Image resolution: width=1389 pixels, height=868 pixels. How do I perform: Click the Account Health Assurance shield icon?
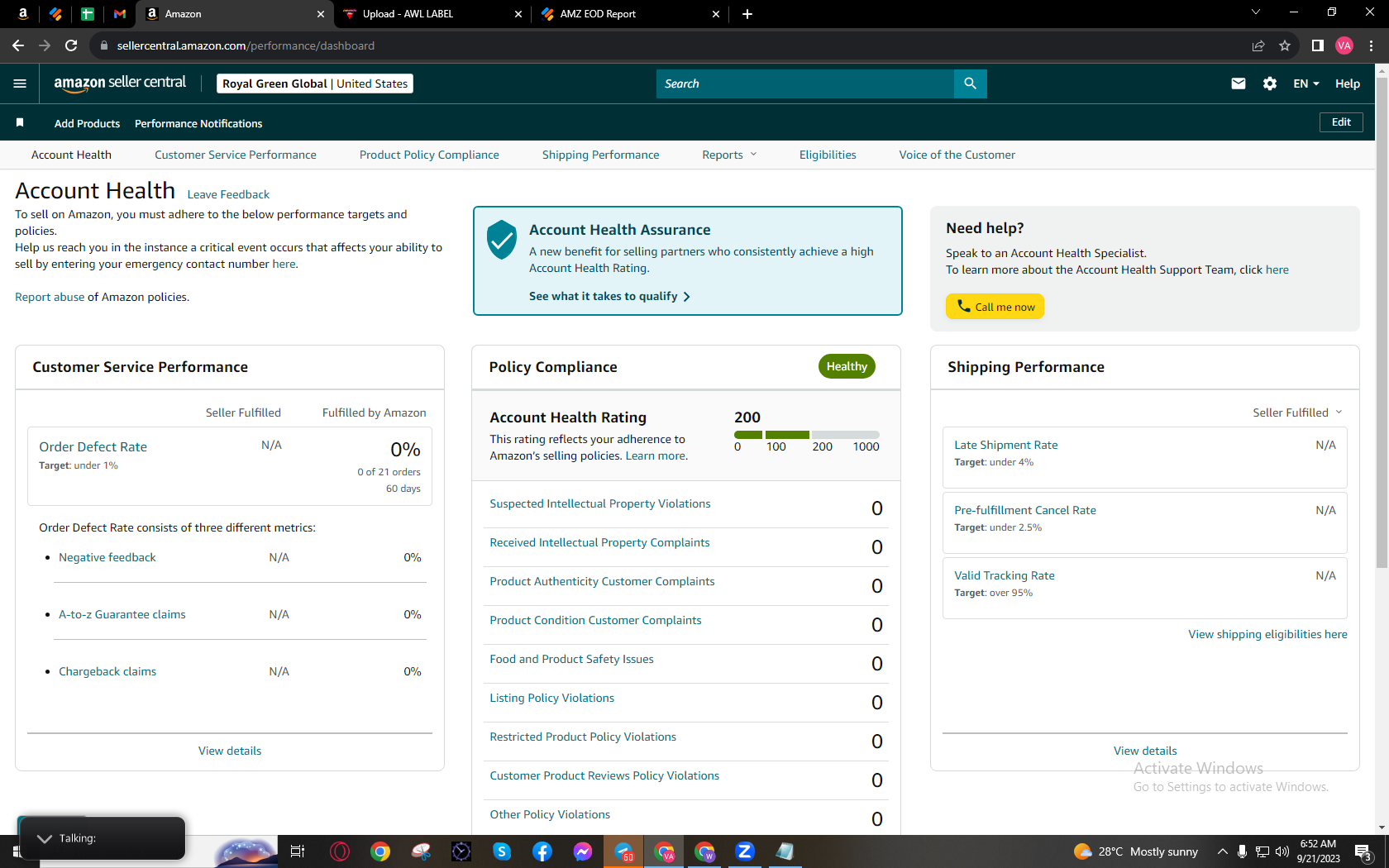click(502, 240)
